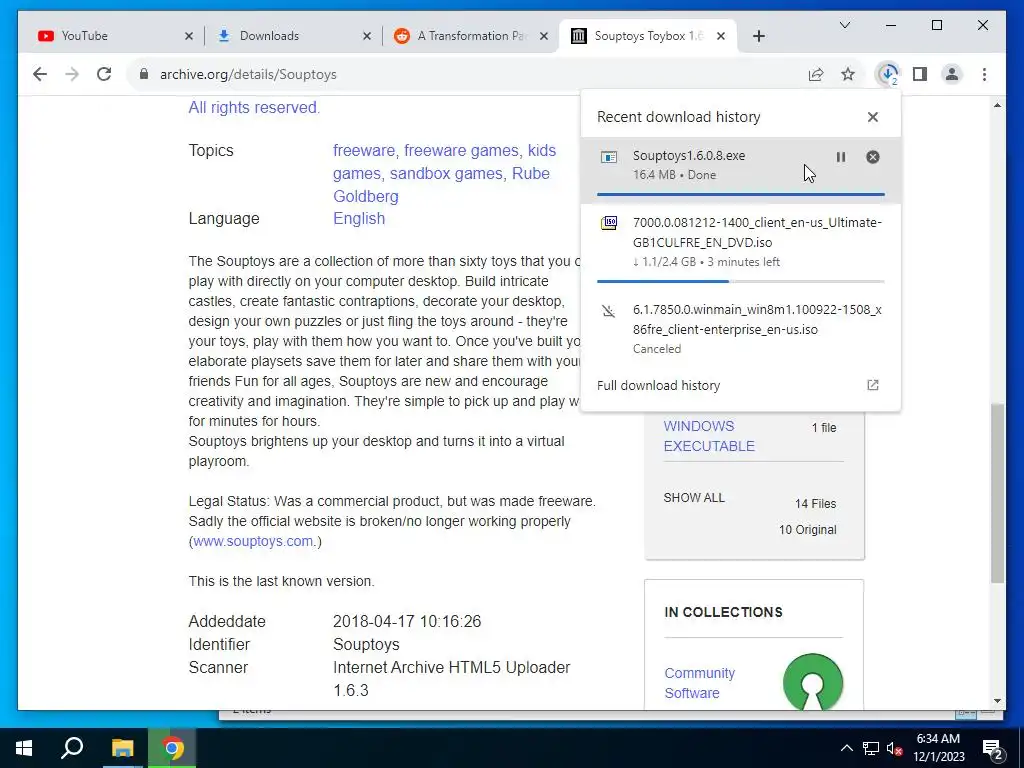
Task: Open File Explorer from the taskbar
Action: pyautogui.click(x=122, y=748)
